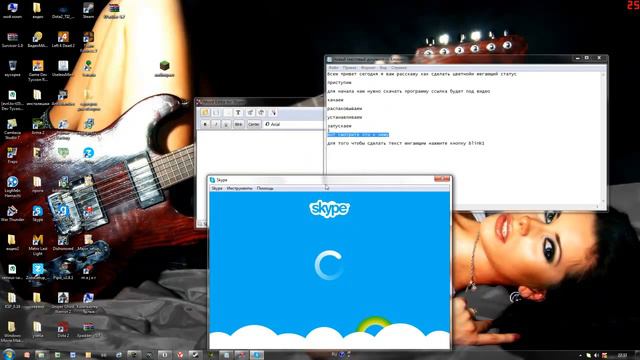Open the Skype desktop shortcut
Screen dimensions: 640x360
38,213
